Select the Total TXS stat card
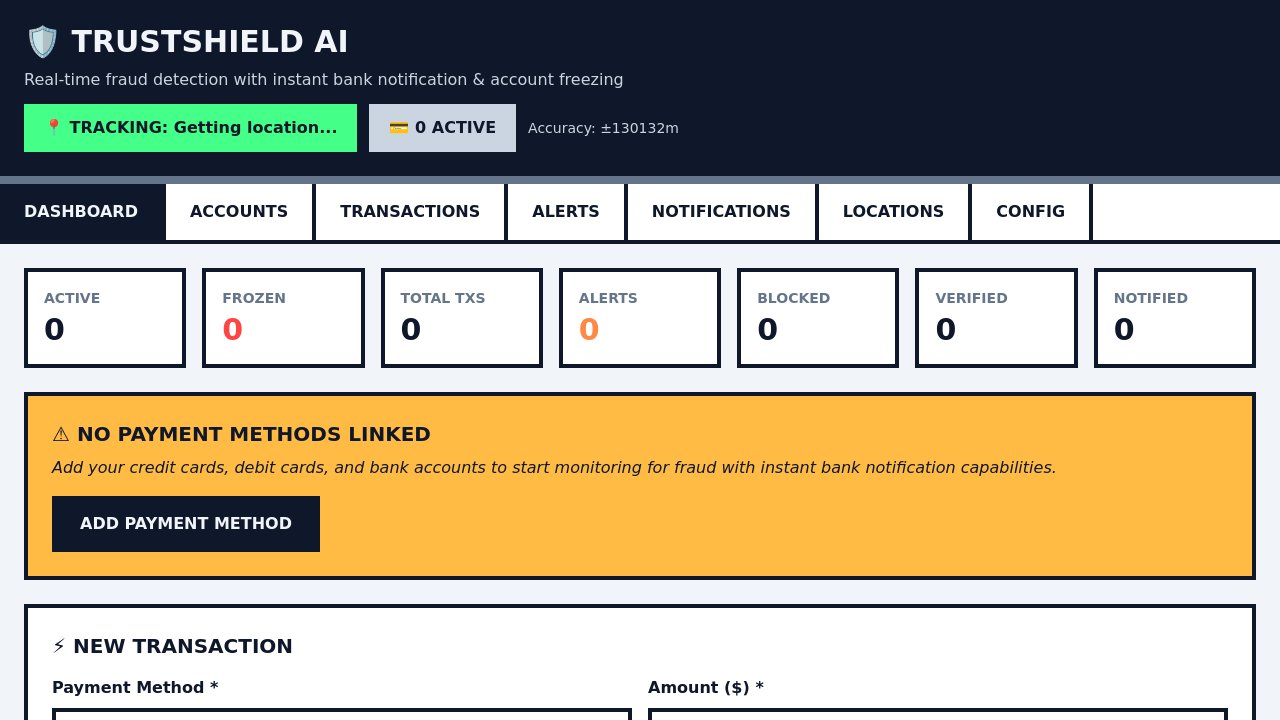 tap(462, 318)
